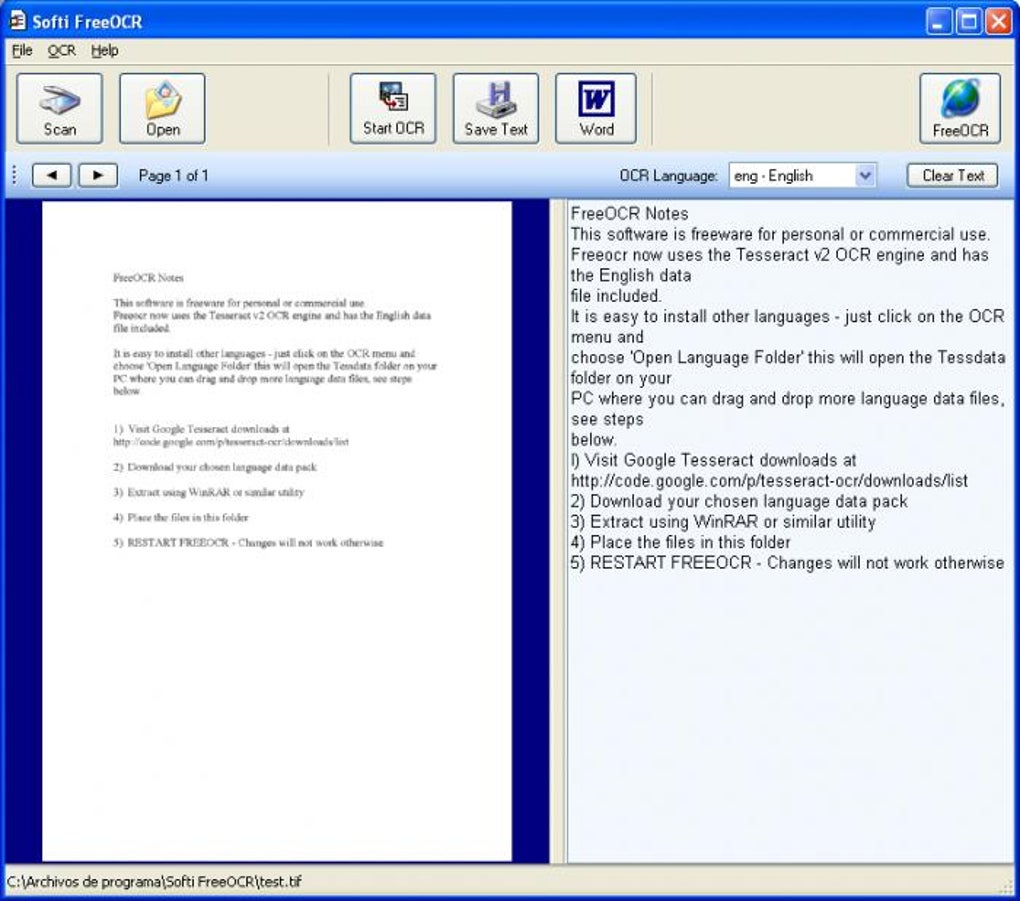Click '2) Download your chosen language' line
The height and width of the screenshot is (901, 1020).
(x=739, y=502)
